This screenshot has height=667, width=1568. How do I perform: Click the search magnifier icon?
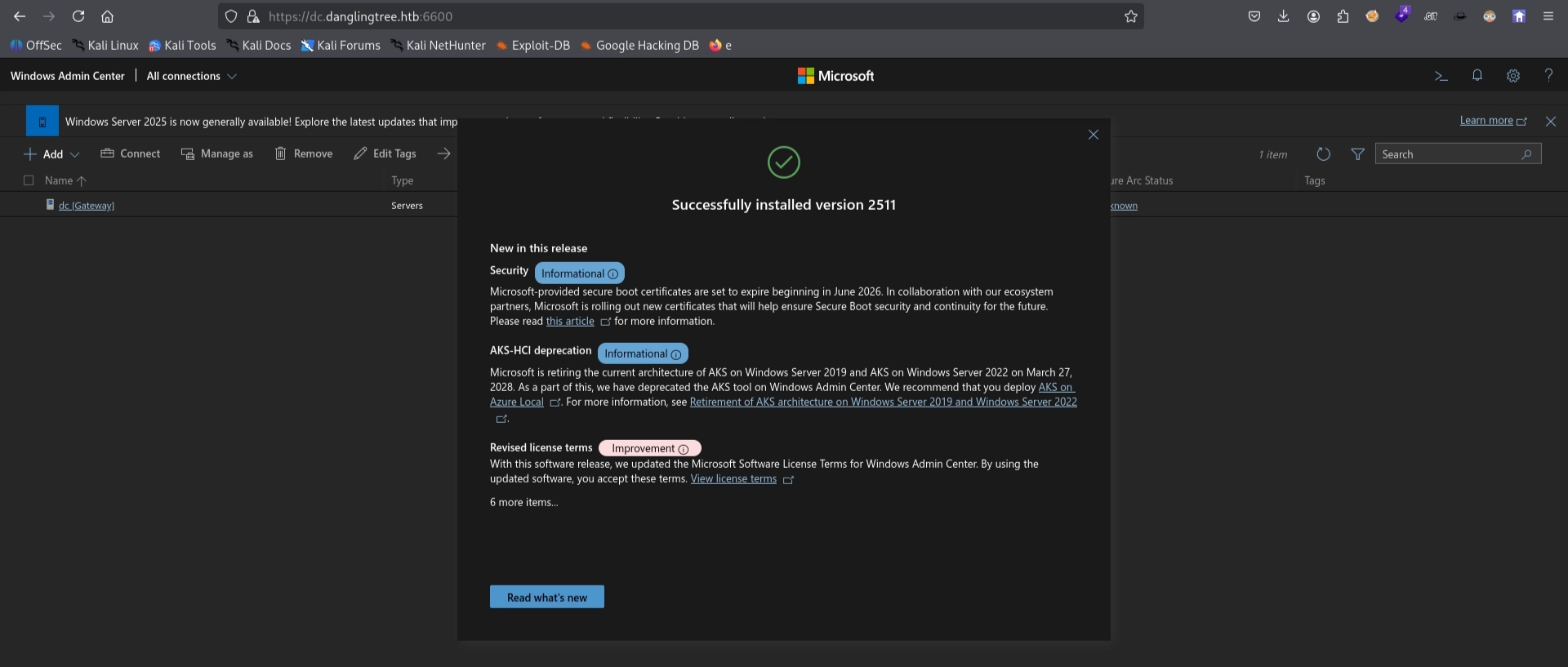click(1526, 154)
